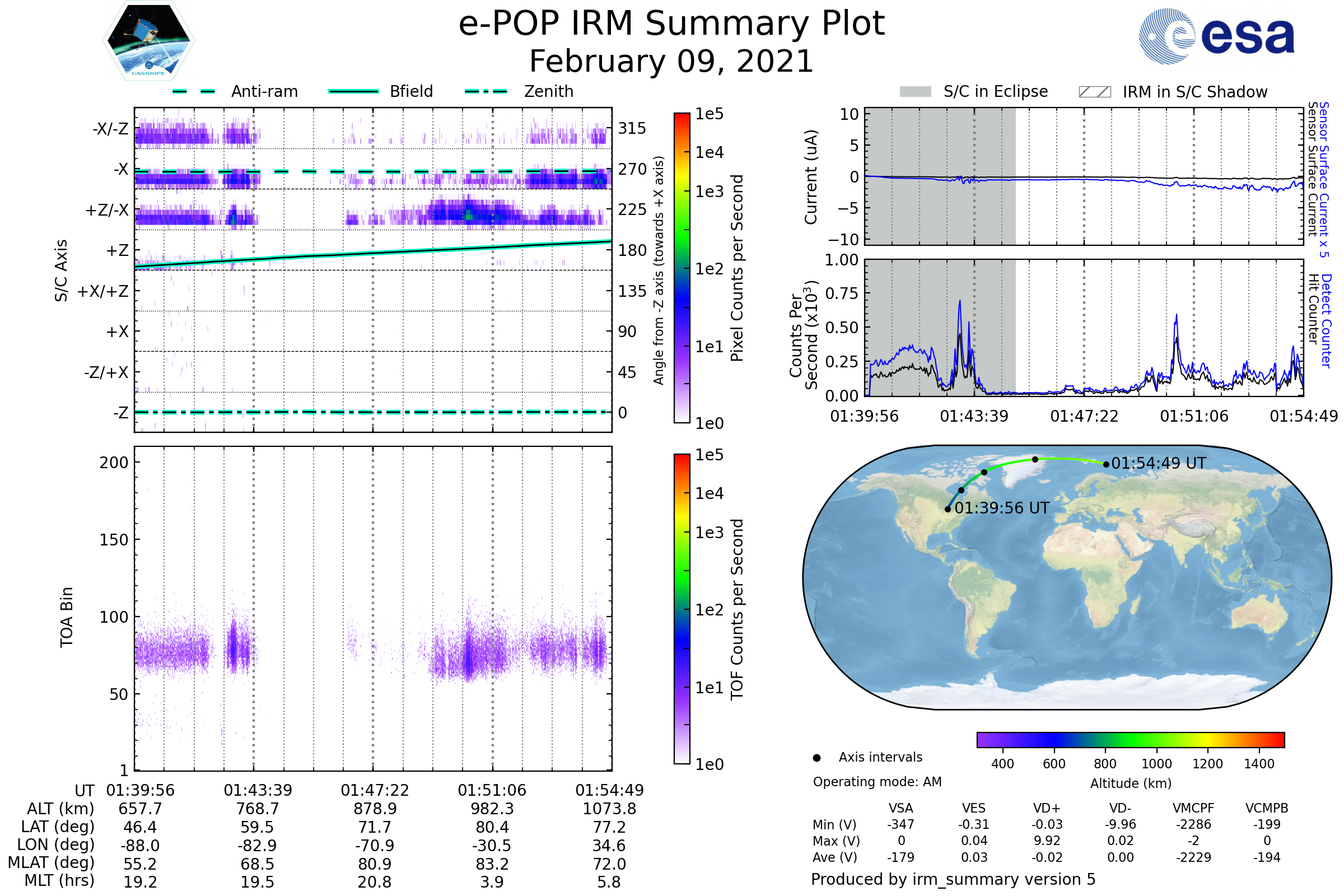1344x896 pixels.
Task: Click the e-POP IRM Summary Plot title
Action: [671, 24]
